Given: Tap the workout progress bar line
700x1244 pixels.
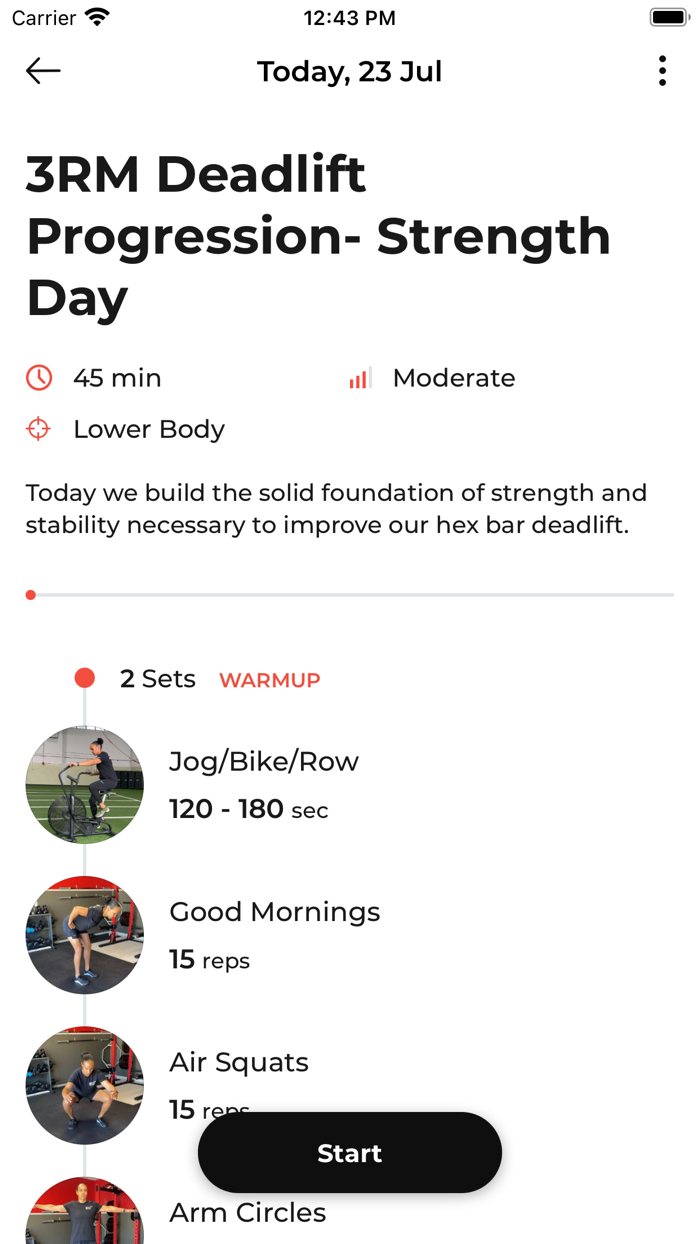Looking at the screenshot, I should 350,594.
